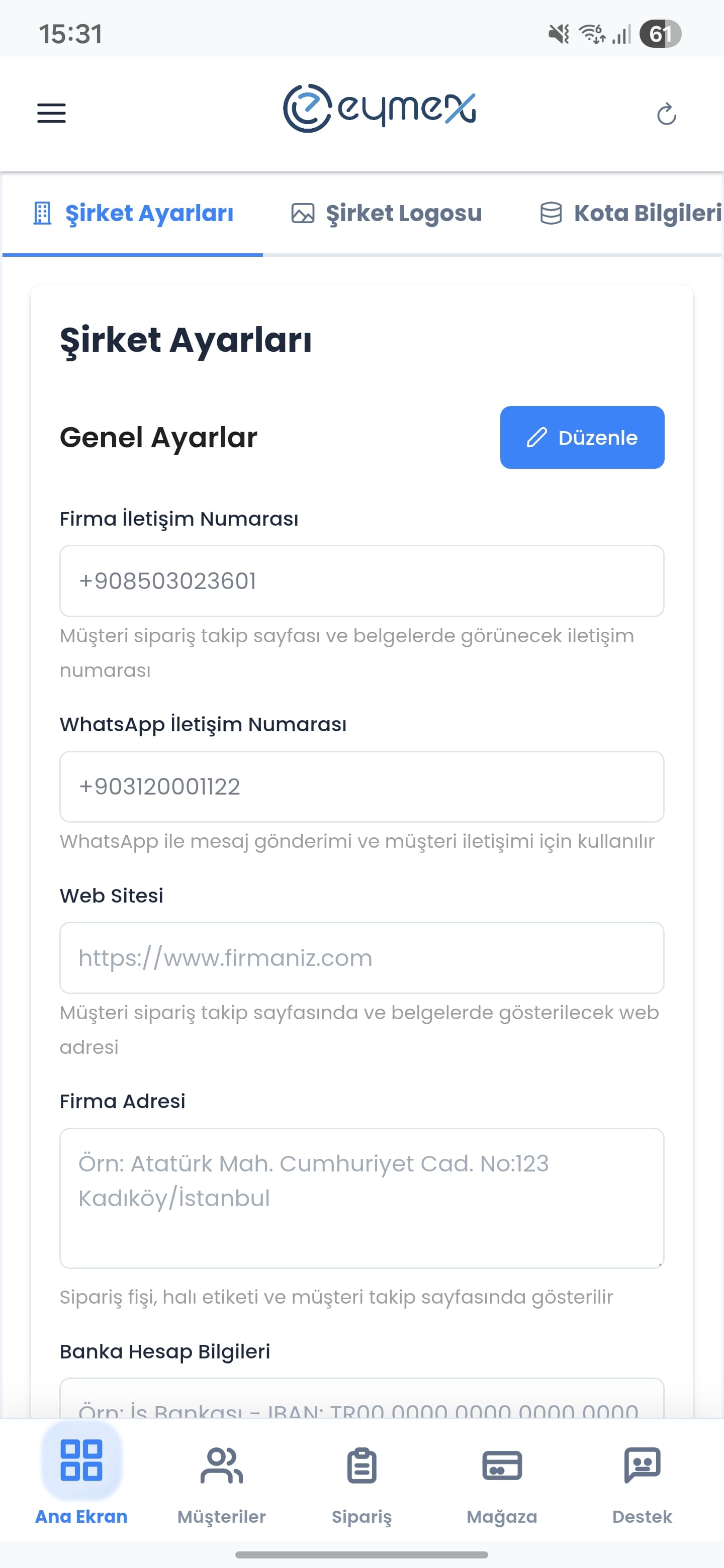The image size is (724, 1568).
Task: Click the Web Sitesi input field
Action: pyautogui.click(x=361, y=958)
